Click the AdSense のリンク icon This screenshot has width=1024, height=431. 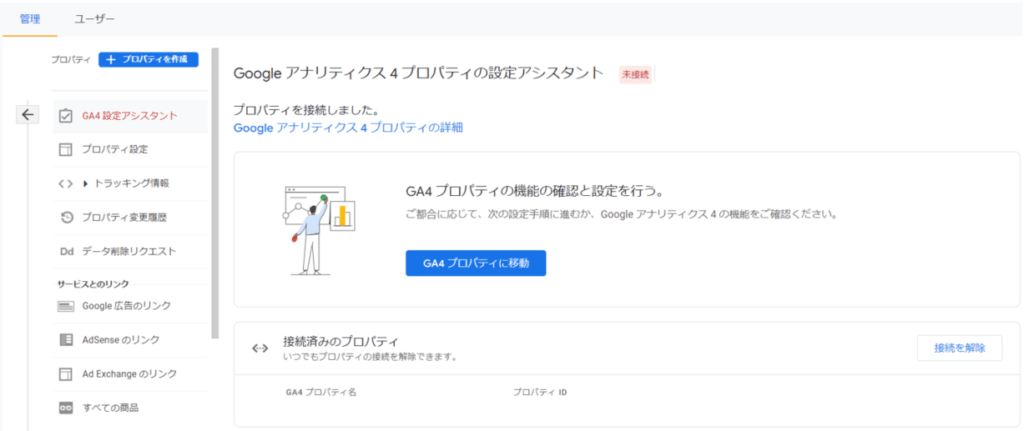pyautogui.click(x=65, y=340)
